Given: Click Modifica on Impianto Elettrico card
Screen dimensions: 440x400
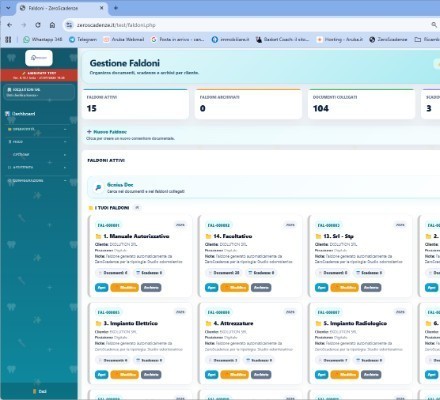Looking at the screenshot, I should click(x=124, y=375).
